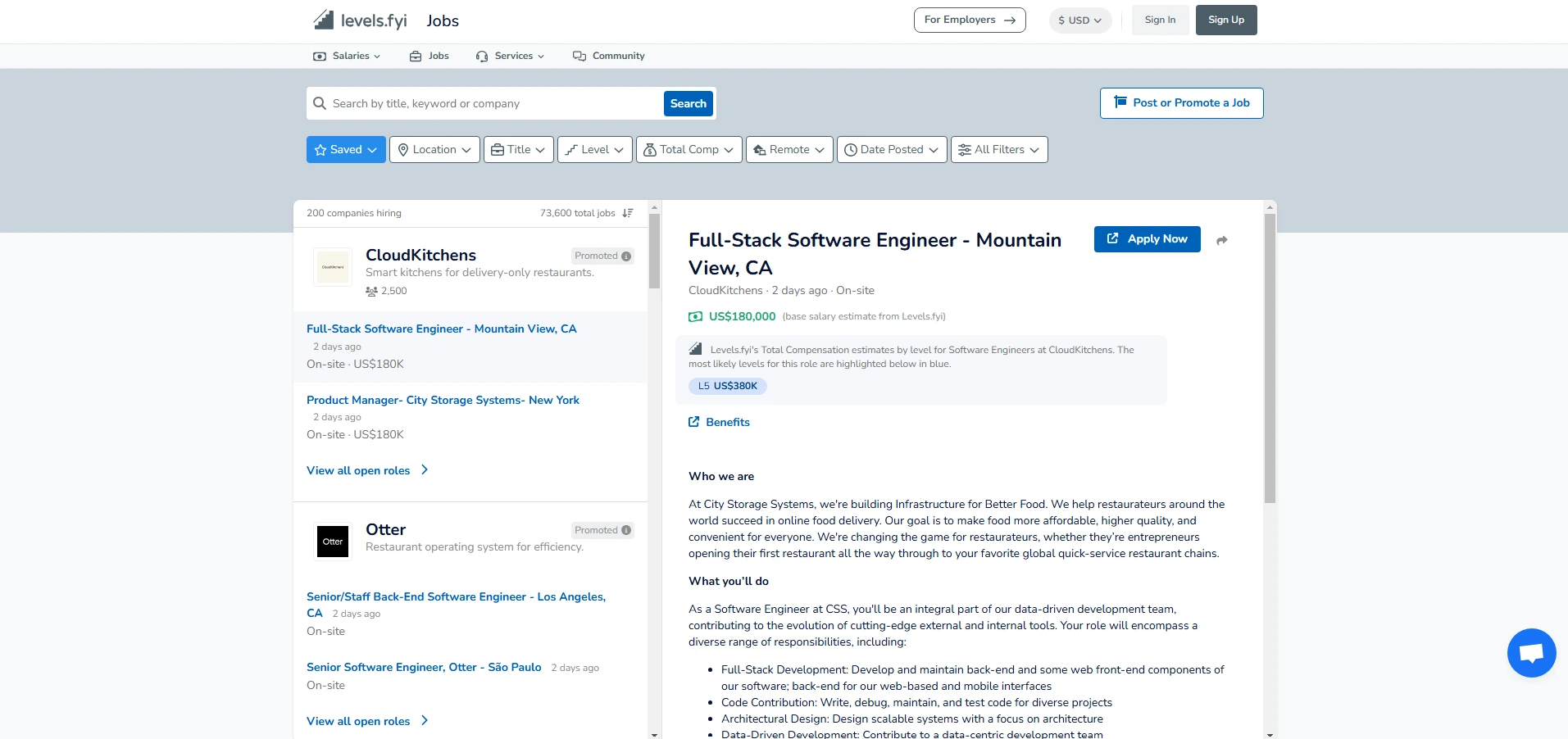Image resolution: width=1568 pixels, height=739 pixels.
Task: Open the chat support bubble
Action: [x=1531, y=653]
